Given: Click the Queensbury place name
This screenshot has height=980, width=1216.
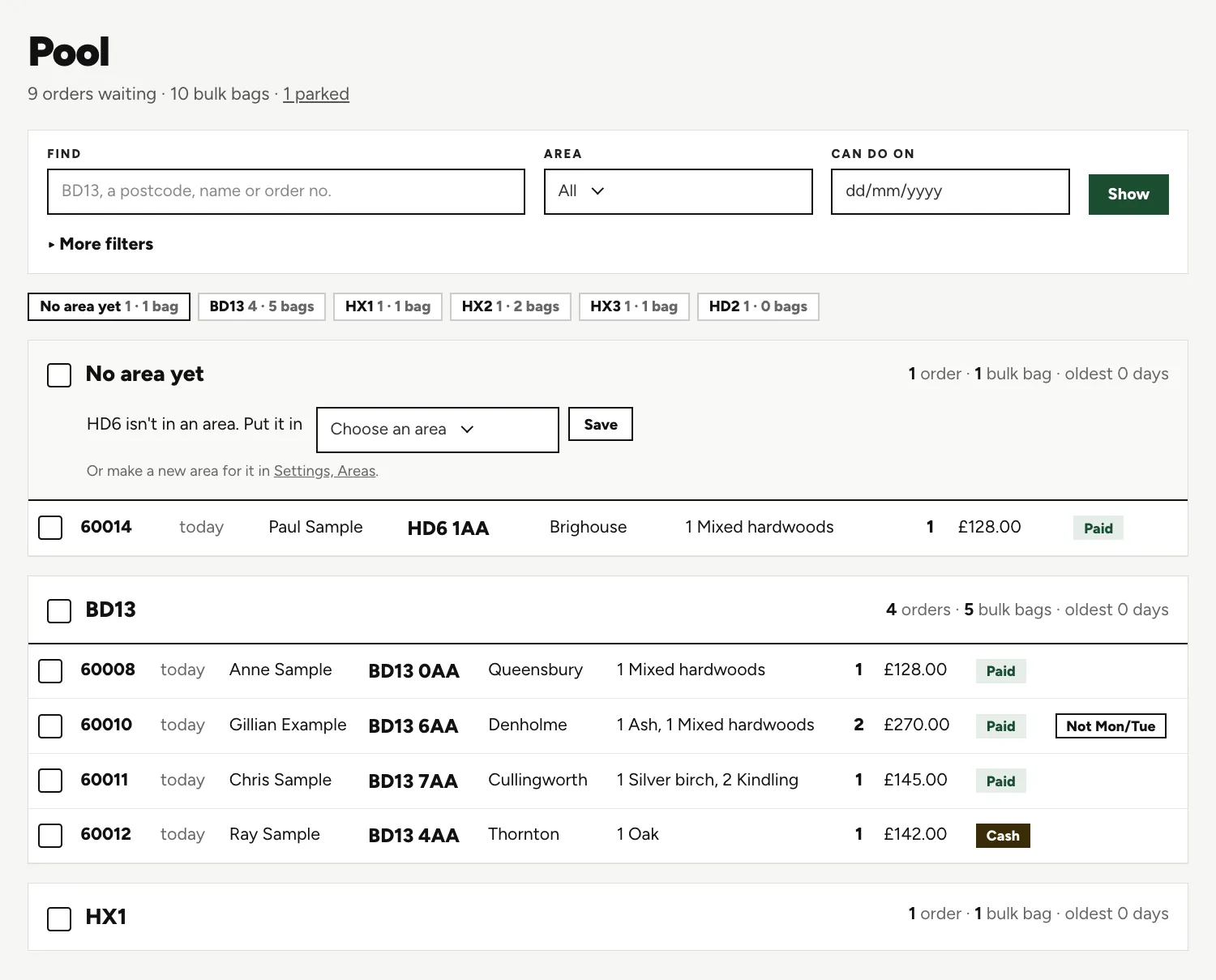Looking at the screenshot, I should [535, 670].
